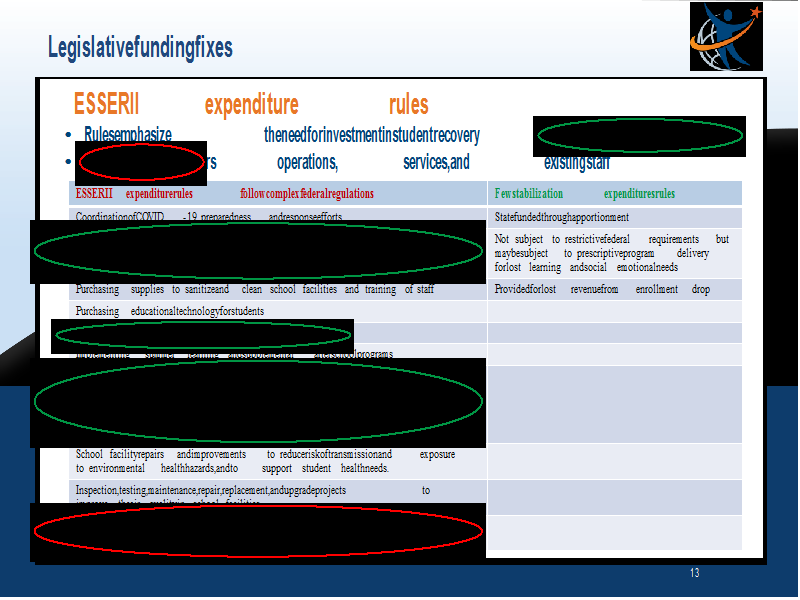Click the row starting "Inspection,testing,maintenance,repair"

(x=278, y=491)
